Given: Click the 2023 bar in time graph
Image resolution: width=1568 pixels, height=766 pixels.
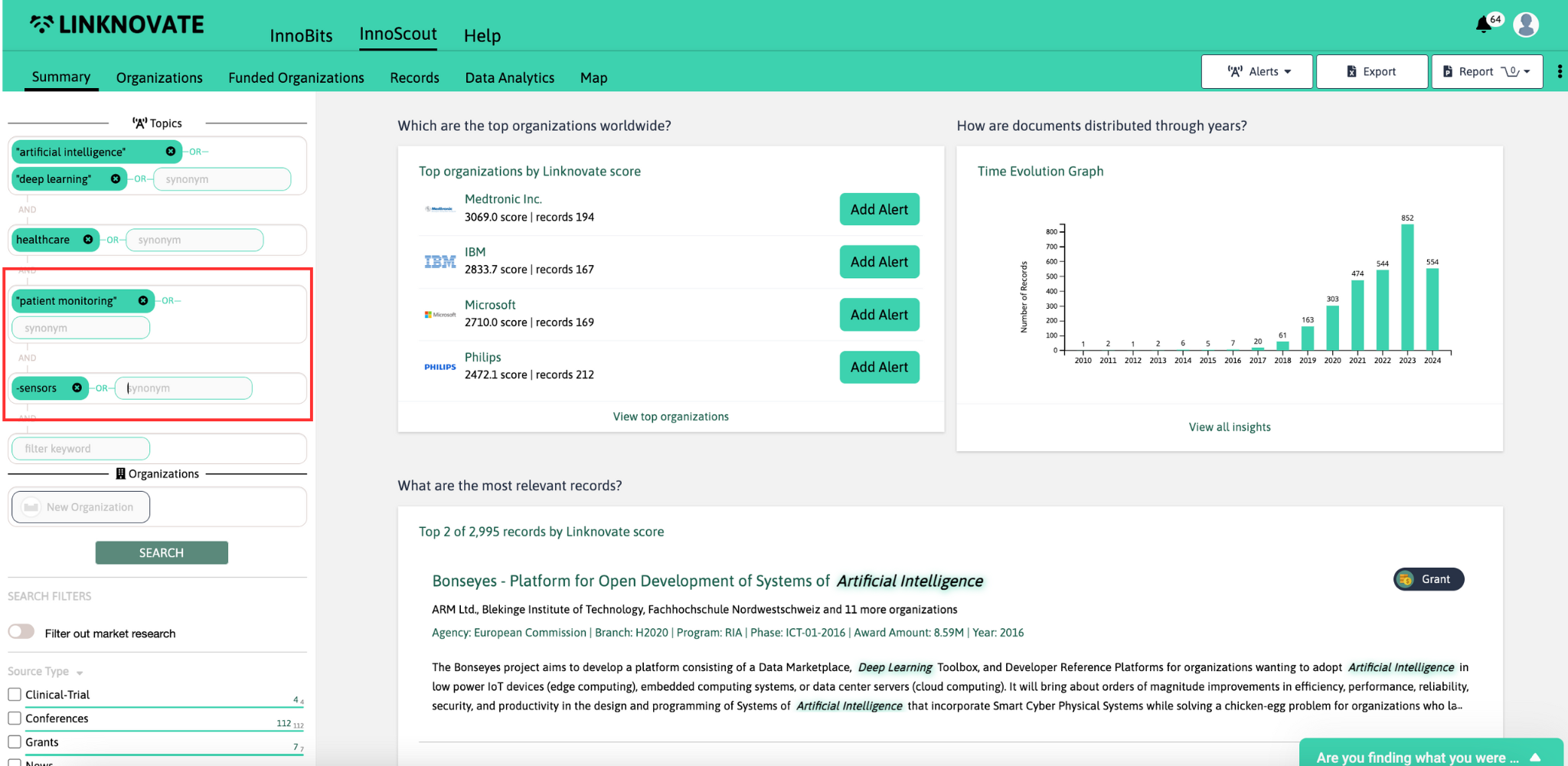Looking at the screenshot, I should 1407,287.
